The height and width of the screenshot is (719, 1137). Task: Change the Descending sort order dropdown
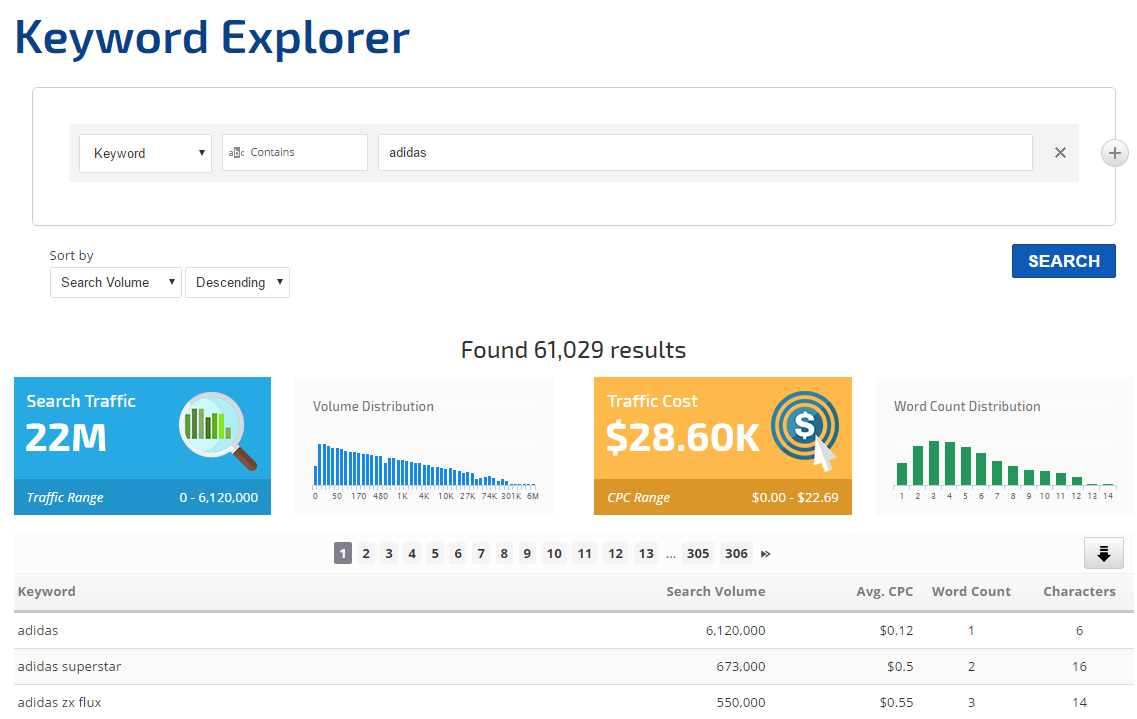click(237, 282)
